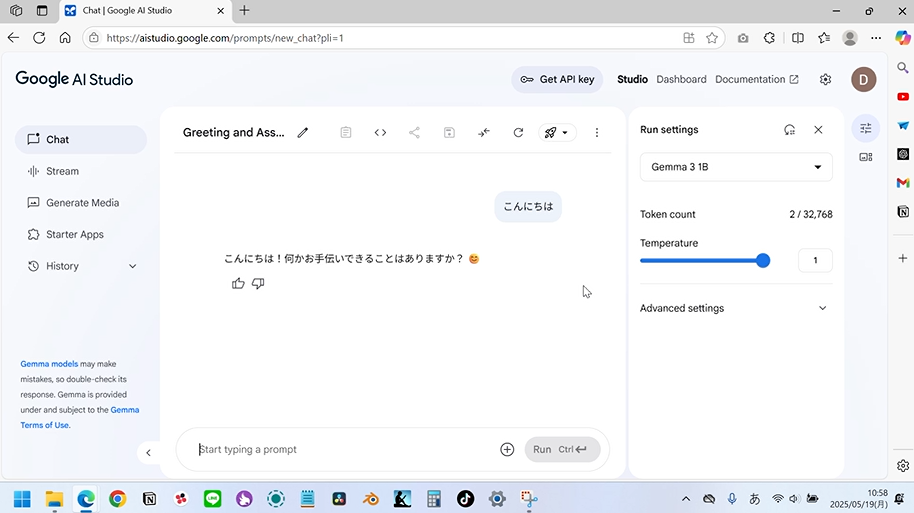This screenshot has width=914, height=513.
Task: Open the settings gear in header
Action: (825, 80)
